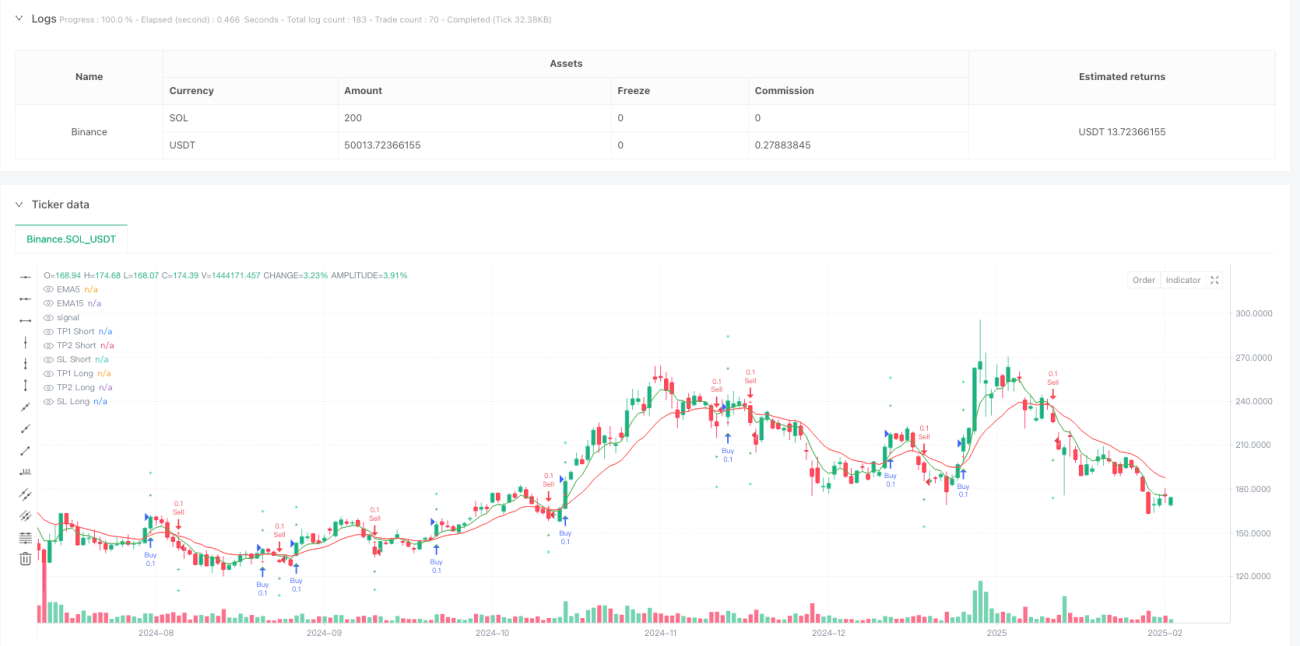Click the fullscreen chart icon
The image size is (1300, 646).
(x=1215, y=280)
